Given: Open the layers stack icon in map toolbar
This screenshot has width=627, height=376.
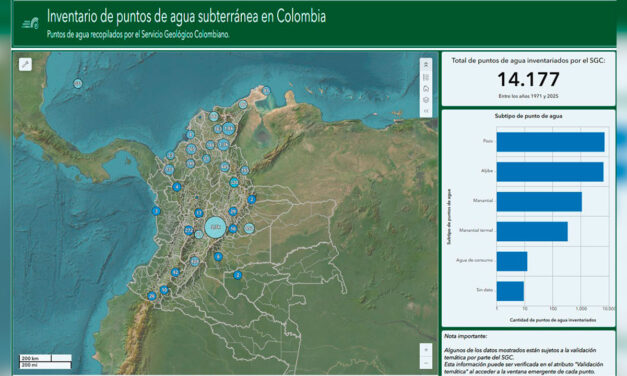Looking at the screenshot, I should [426, 100].
